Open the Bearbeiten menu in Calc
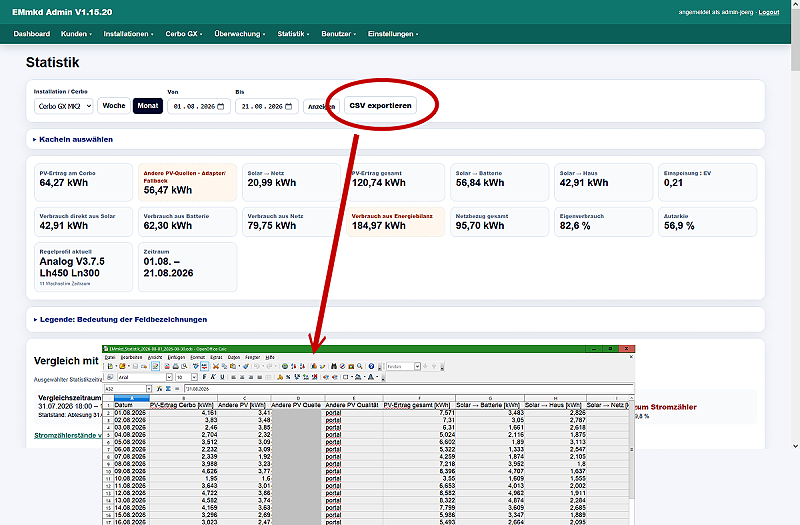Screen dimensions: 800x525 tap(131, 357)
